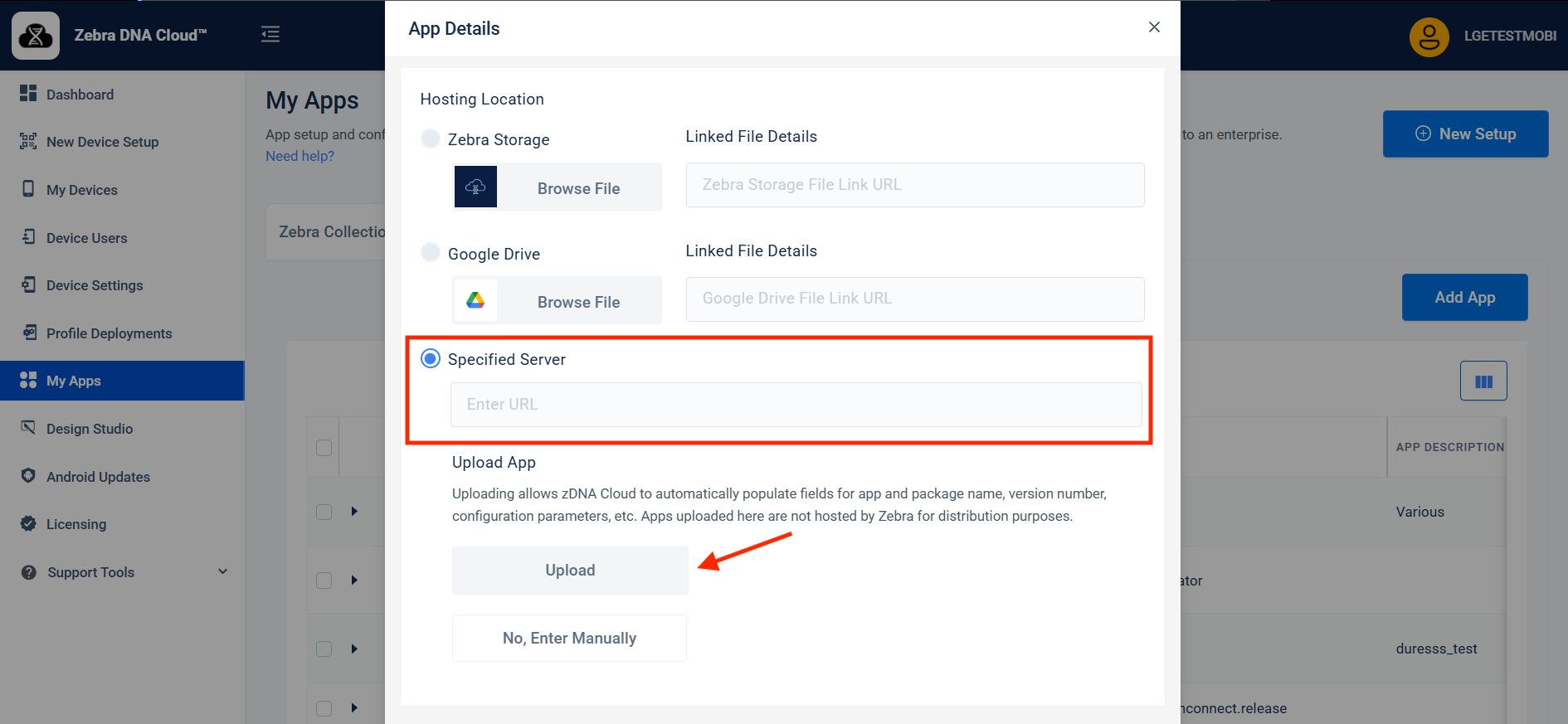Click the user profile avatar icon

1429,36
